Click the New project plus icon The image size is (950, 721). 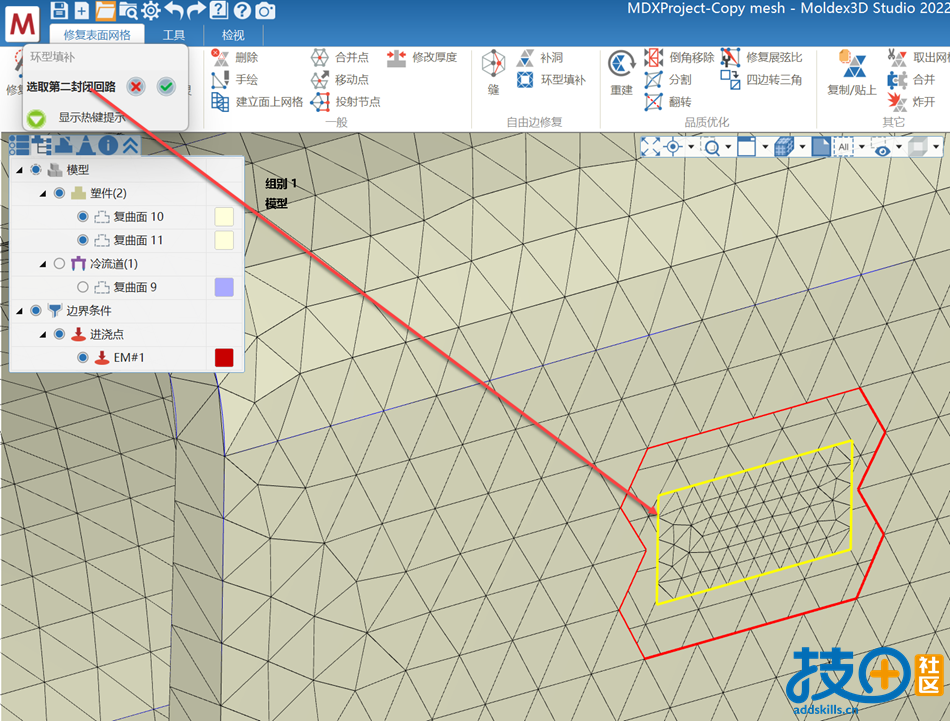(x=81, y=10)
